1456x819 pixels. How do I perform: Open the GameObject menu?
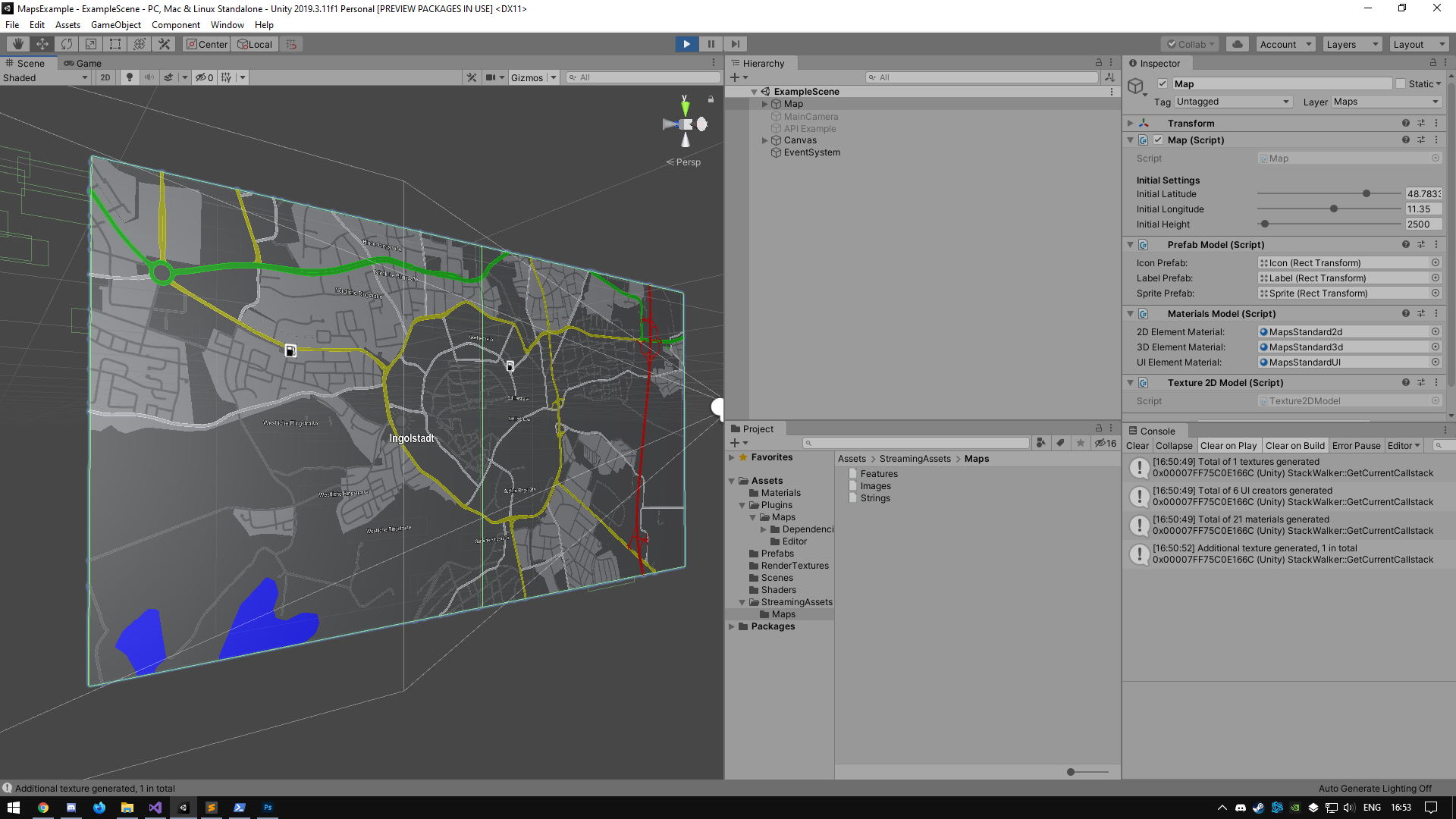click(x=115, y=25)
